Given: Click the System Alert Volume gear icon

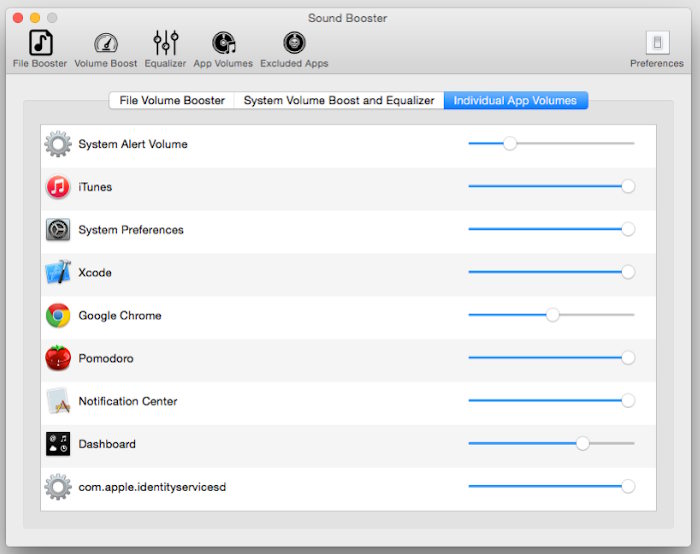Looking at the screenshot, I should click(x=58, y=144).
